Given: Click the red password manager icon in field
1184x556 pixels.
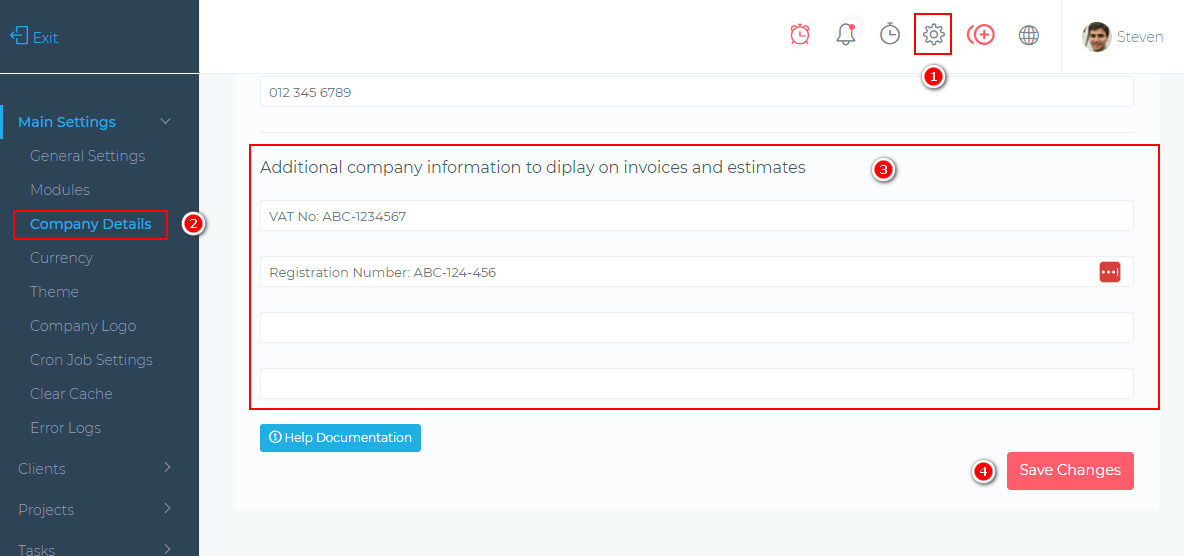Looking at the screenshot, I should (x=1109, y=272).
